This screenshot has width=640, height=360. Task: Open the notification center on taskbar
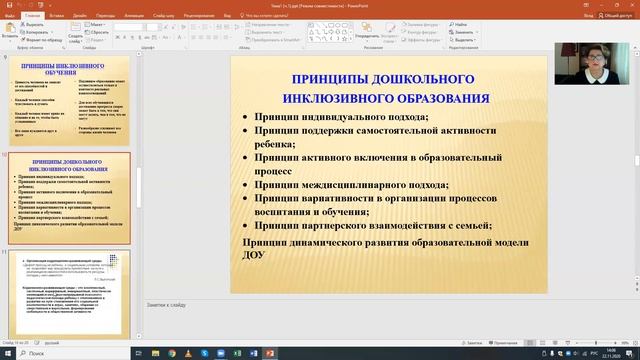629,353
